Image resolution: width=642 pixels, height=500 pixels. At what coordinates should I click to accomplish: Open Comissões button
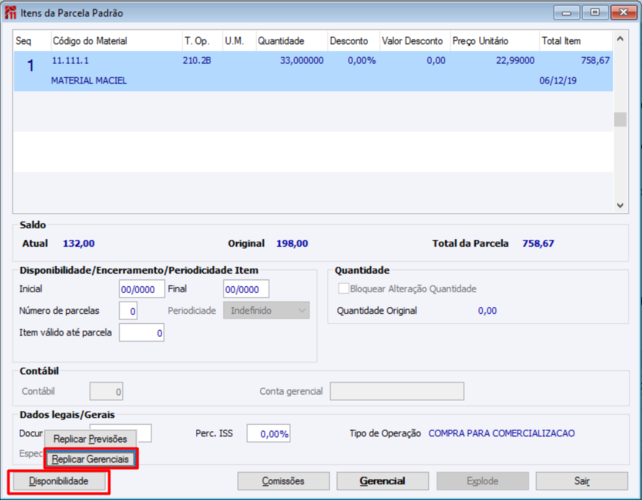(x=283, y=481)
